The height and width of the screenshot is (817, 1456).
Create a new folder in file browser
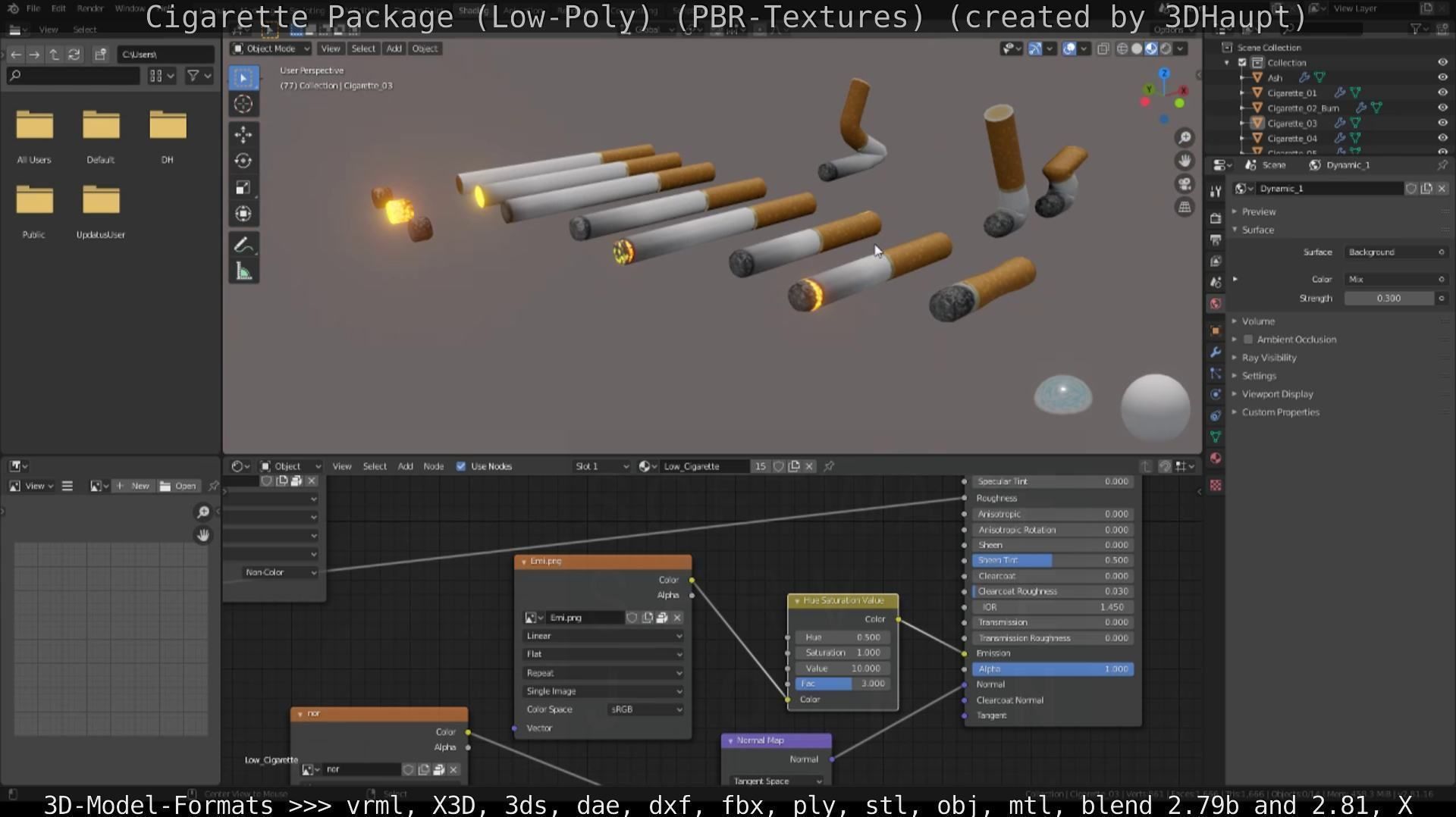(100, 55)
